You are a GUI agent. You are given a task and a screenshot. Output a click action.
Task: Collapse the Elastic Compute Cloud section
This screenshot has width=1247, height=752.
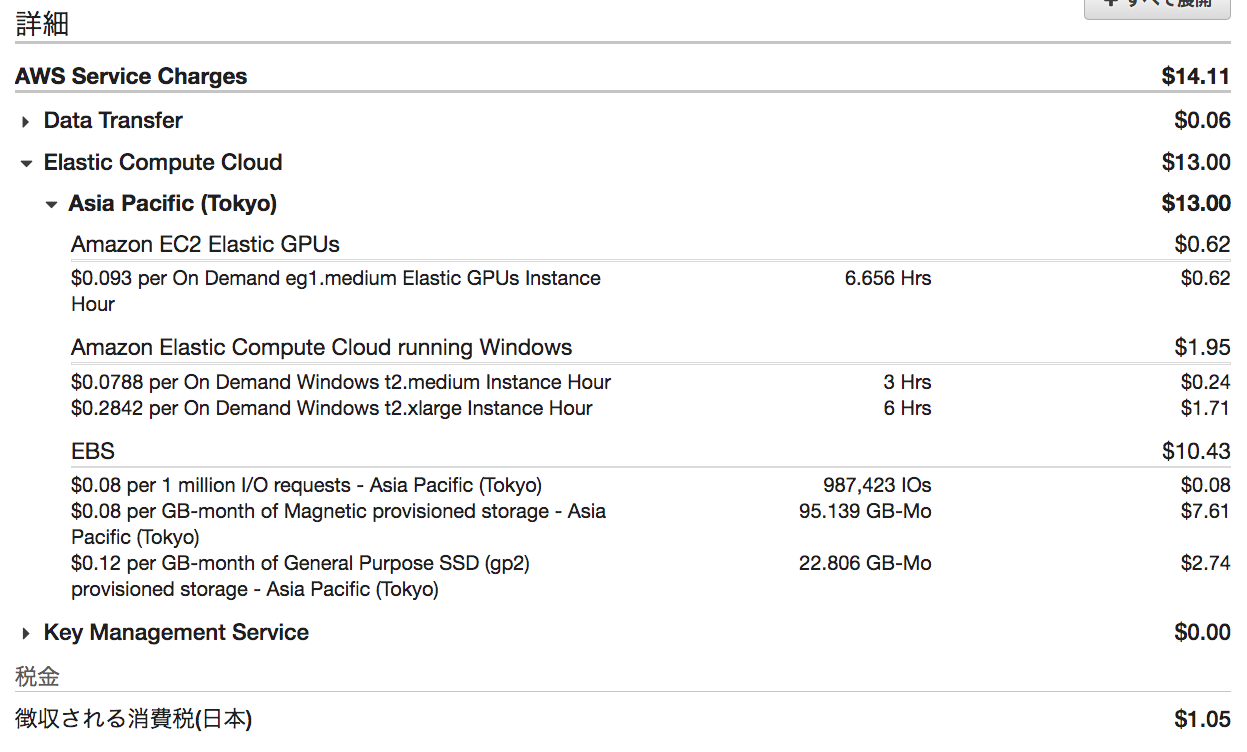coord(26,163)
